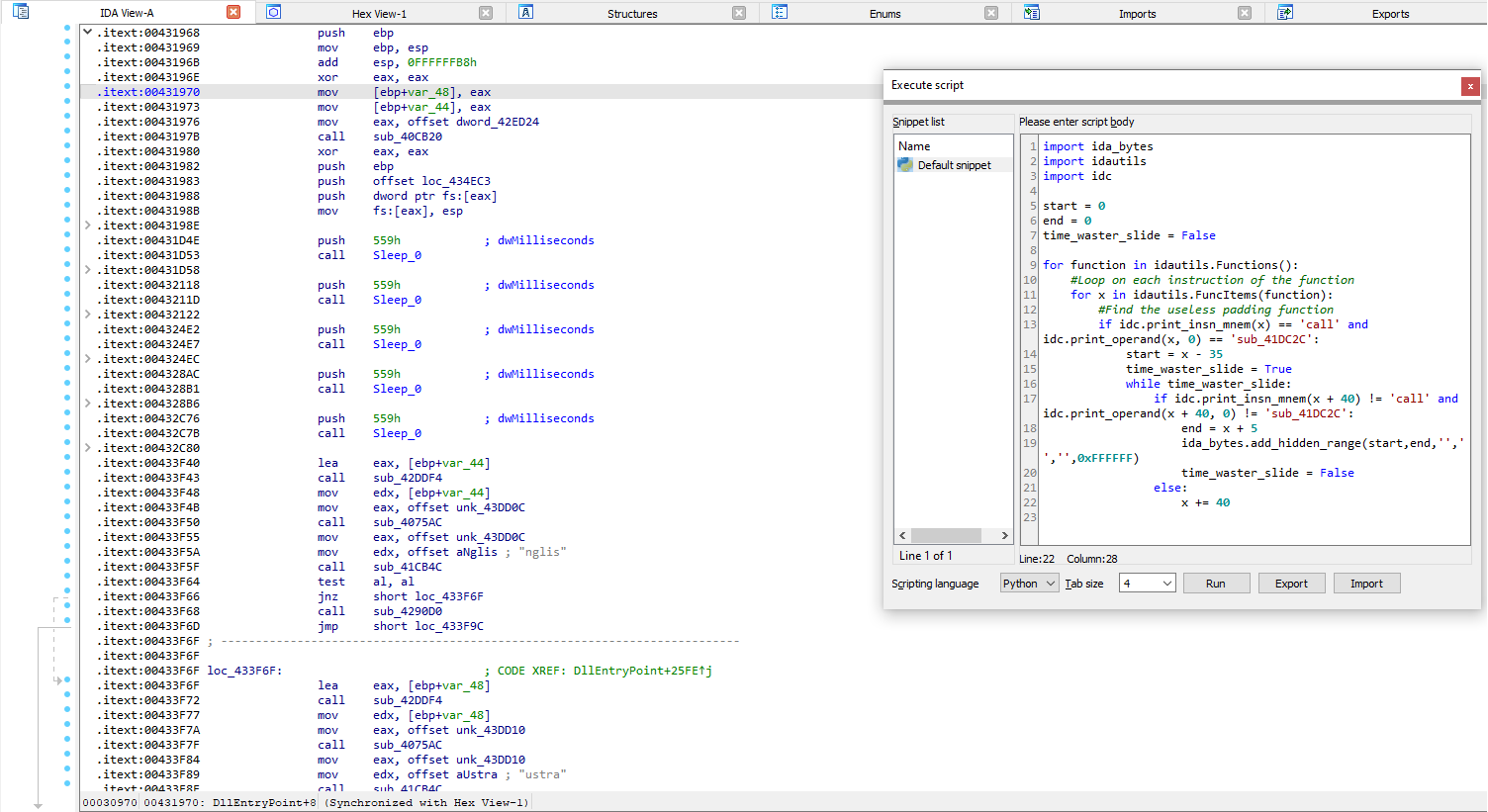Click 'offset loc_434EC3' operand
The width and height of the screenshot is (1488, 812).
431,181
